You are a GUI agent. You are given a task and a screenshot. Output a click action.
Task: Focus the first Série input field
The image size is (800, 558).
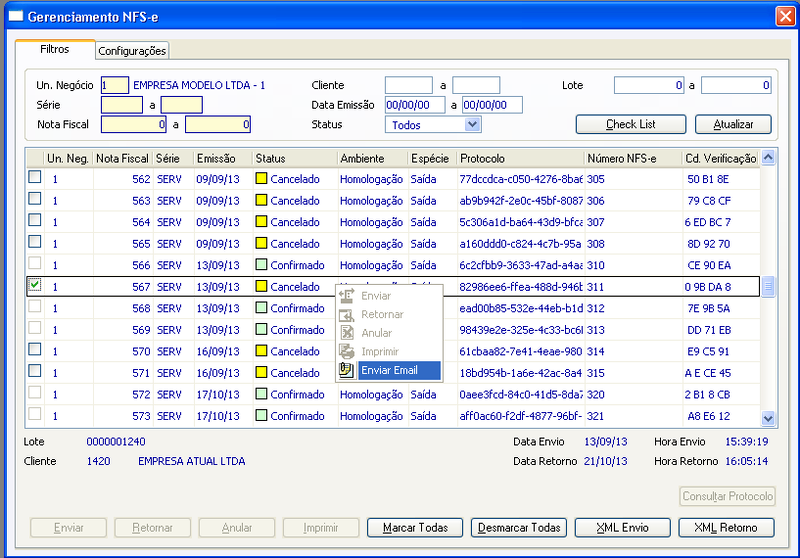(x=122, y=105)
